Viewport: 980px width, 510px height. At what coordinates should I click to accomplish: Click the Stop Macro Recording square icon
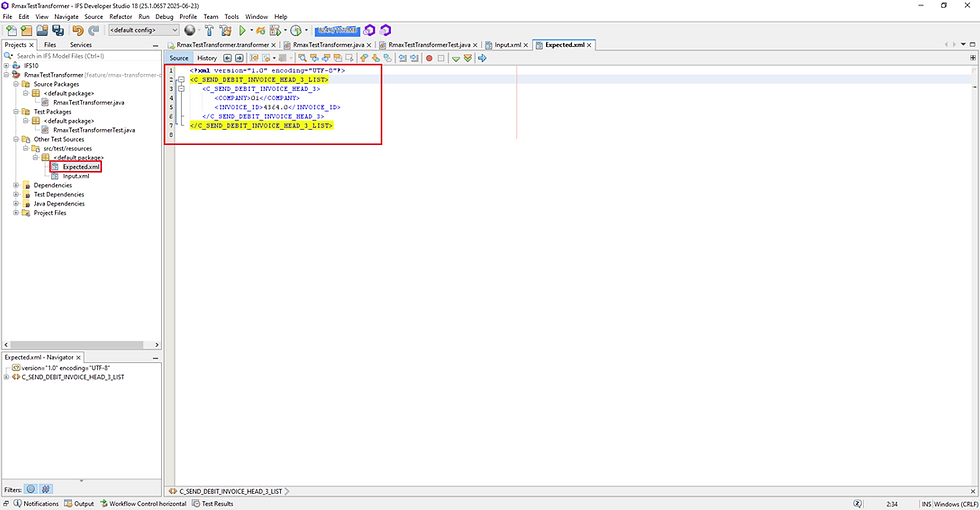[441, 58]
